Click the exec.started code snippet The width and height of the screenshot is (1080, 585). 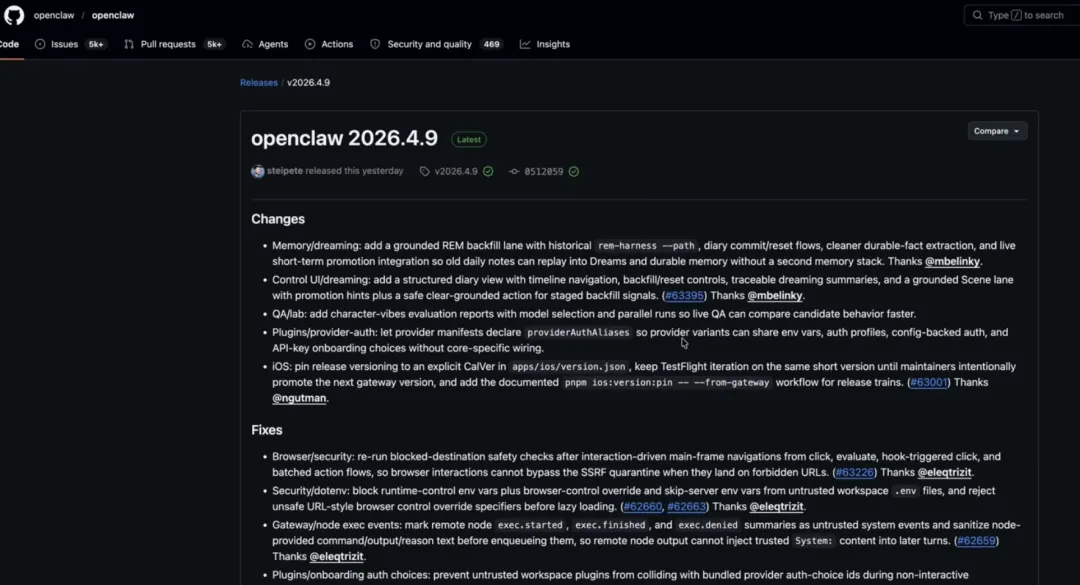tap(530, 525)
